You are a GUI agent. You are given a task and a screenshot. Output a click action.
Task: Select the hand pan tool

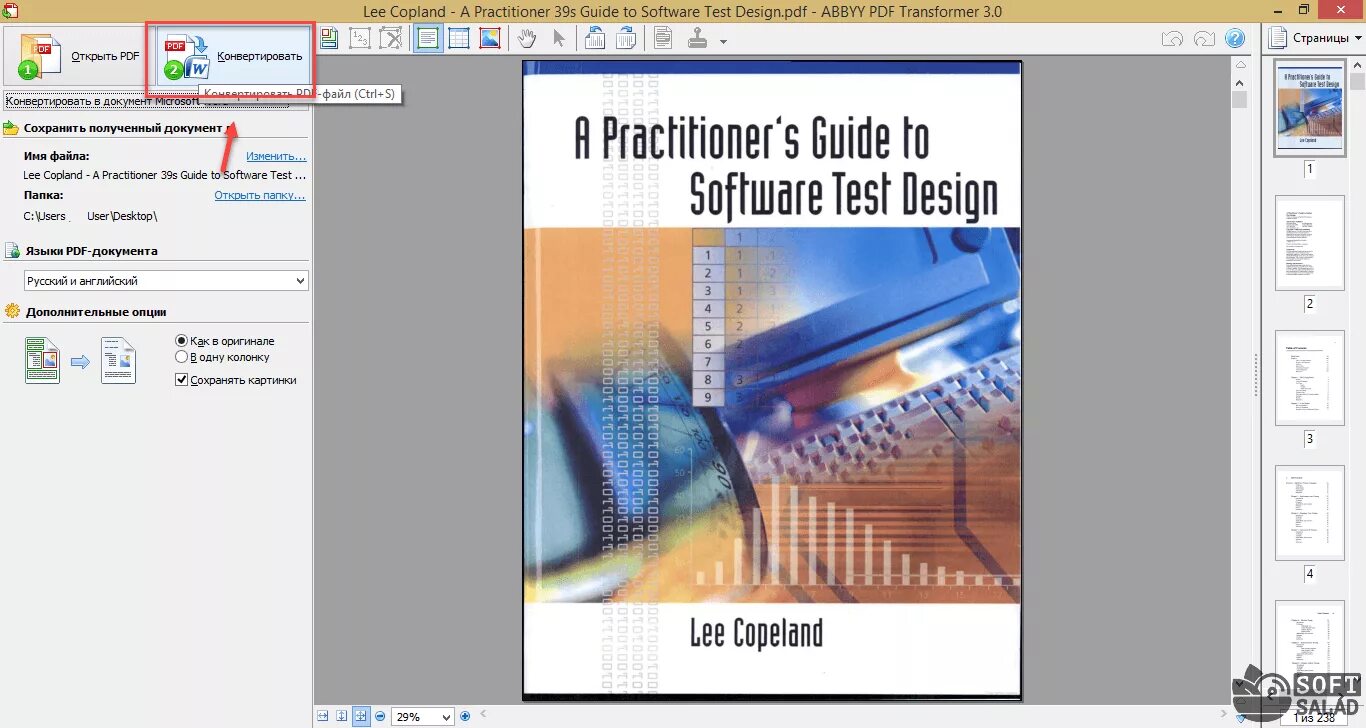point(527,39)
